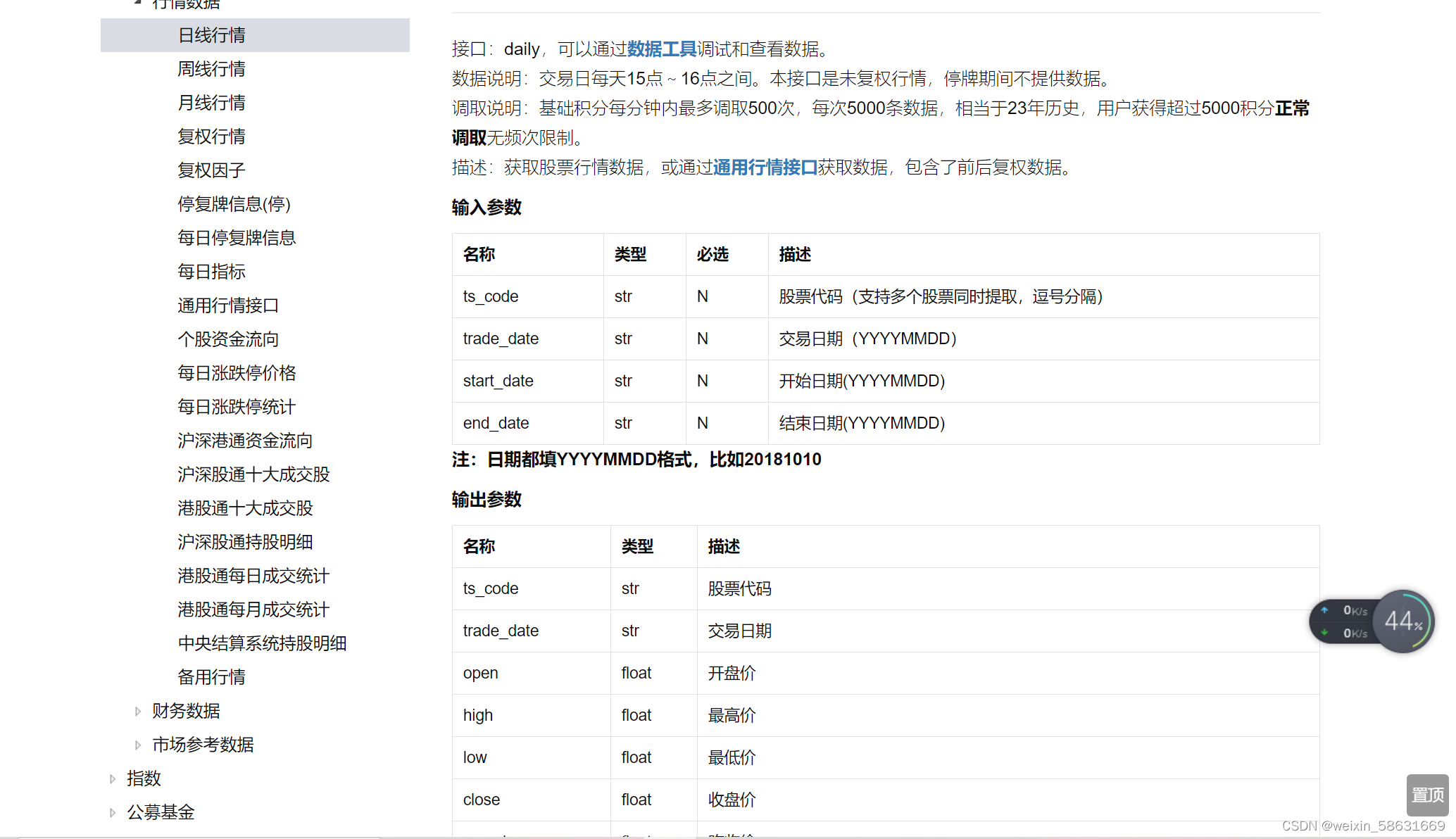This screenshot has width=1456, height=839.
Task: Expand the 财务数据 tree arrow
Action: [x=138, y=712]
